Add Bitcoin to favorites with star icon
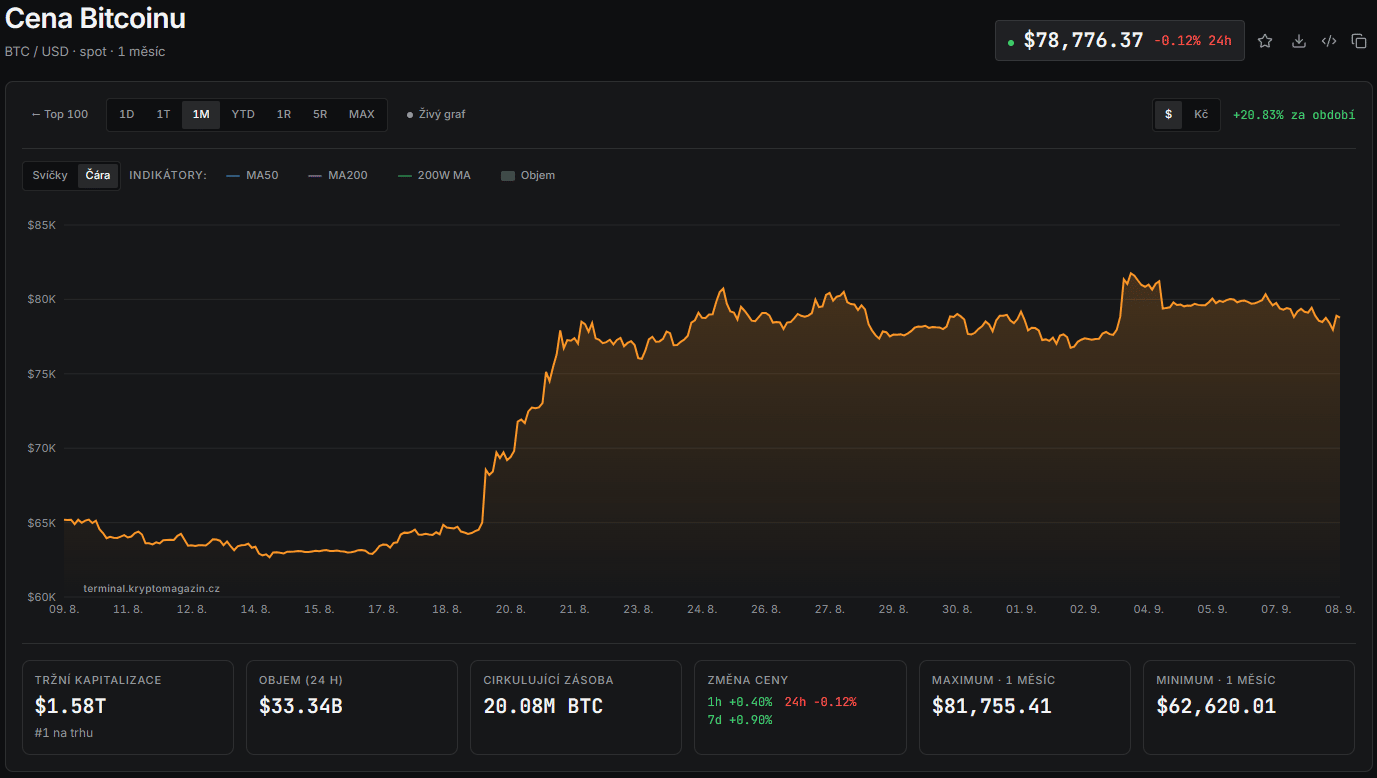Image resolution: width=1377 pixels, height=778 pixels. [1265, 41]
